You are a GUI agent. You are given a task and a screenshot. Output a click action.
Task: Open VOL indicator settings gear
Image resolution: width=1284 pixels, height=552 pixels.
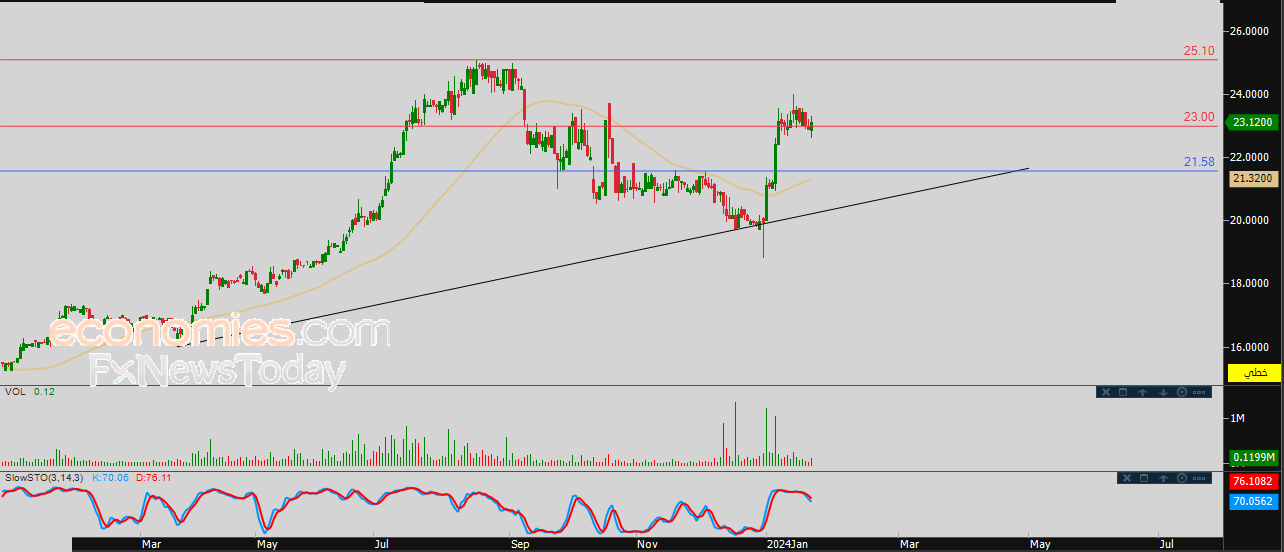pyautogui.click(x=1182, y=392)
